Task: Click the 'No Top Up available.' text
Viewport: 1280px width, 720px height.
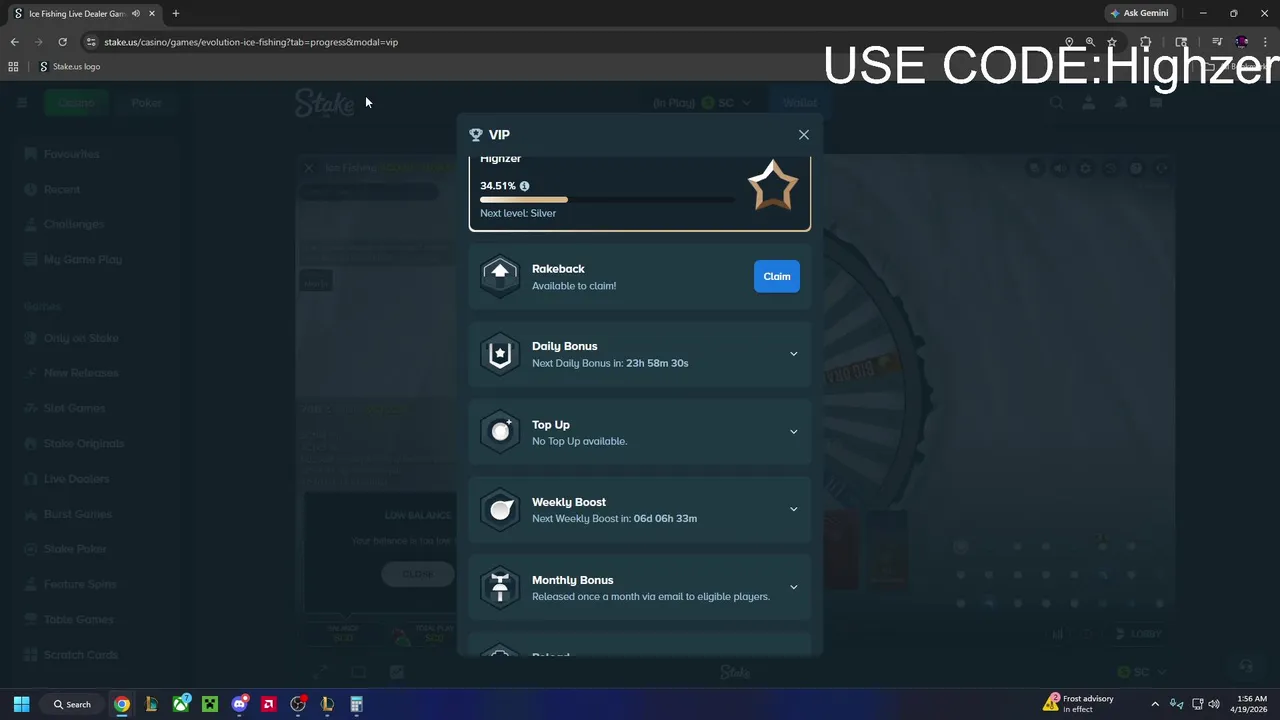Action: tap(580, 441)
